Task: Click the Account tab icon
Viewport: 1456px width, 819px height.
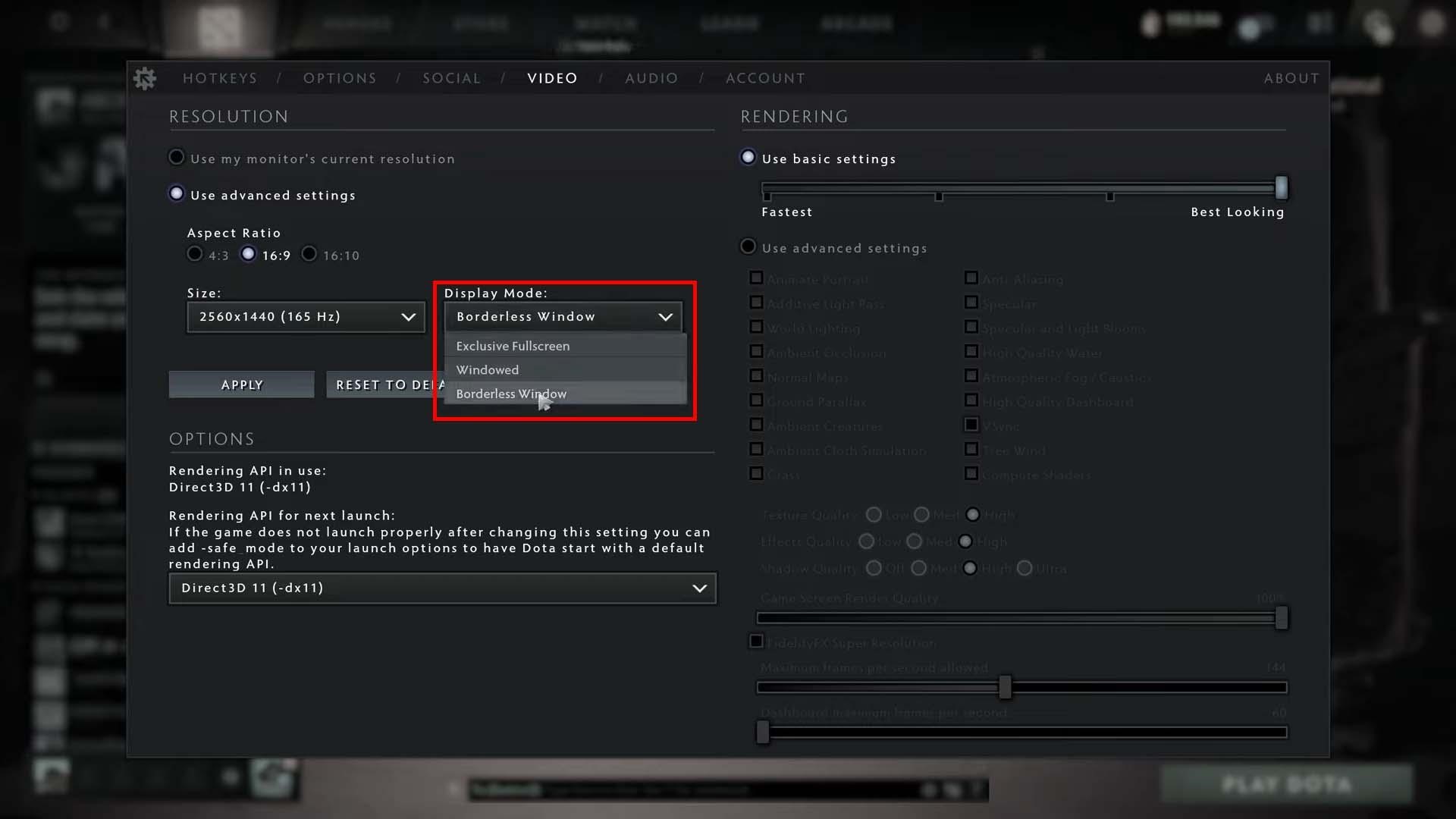Action: pos(765,77)
